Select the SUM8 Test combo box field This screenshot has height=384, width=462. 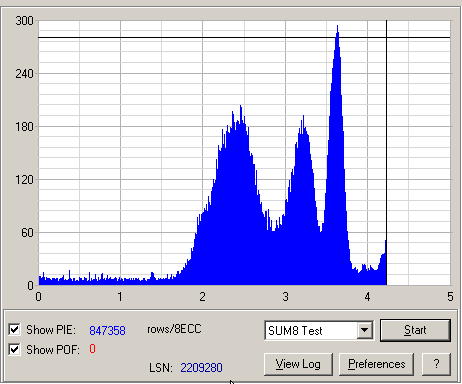pos(319,330)
